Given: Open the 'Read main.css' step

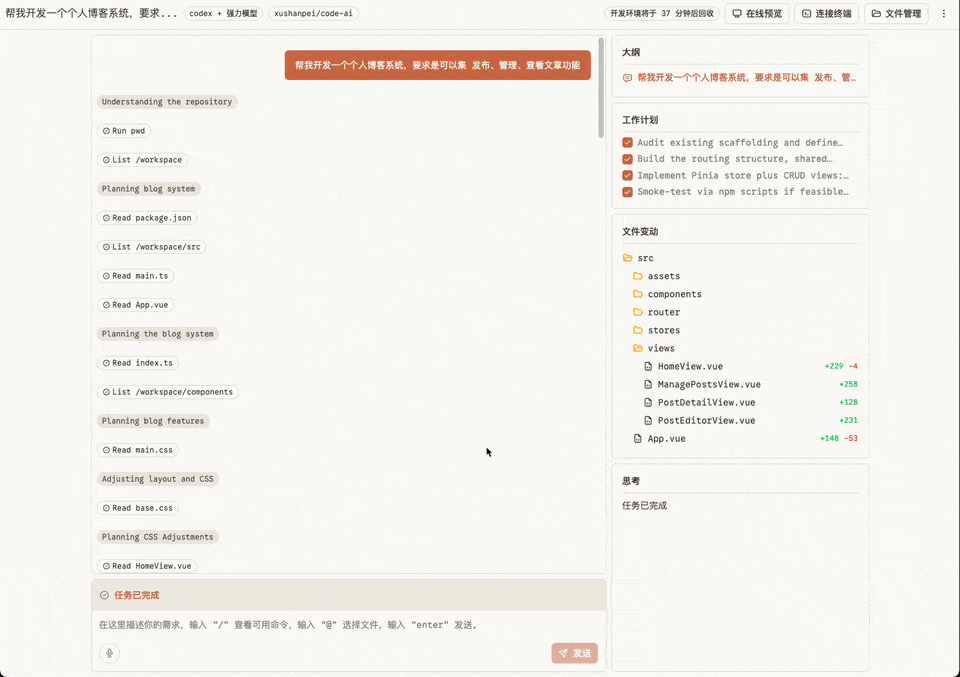Looking at the screenshot, I should point(138,450).
